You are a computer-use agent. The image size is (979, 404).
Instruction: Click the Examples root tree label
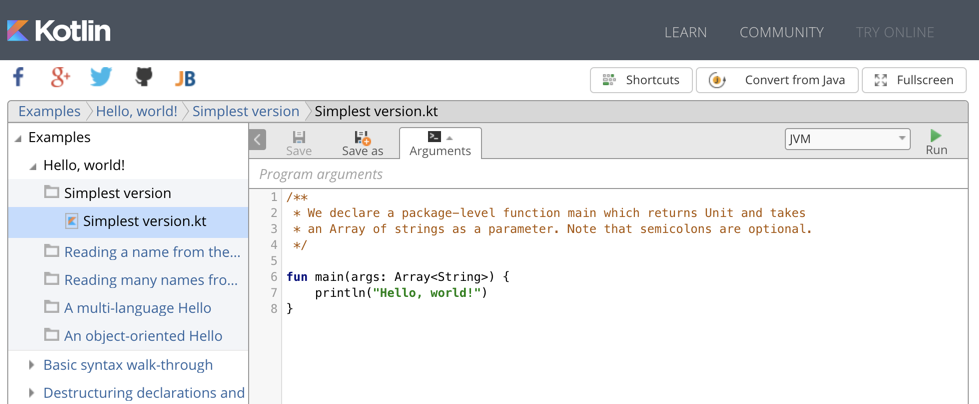point(59,137)
